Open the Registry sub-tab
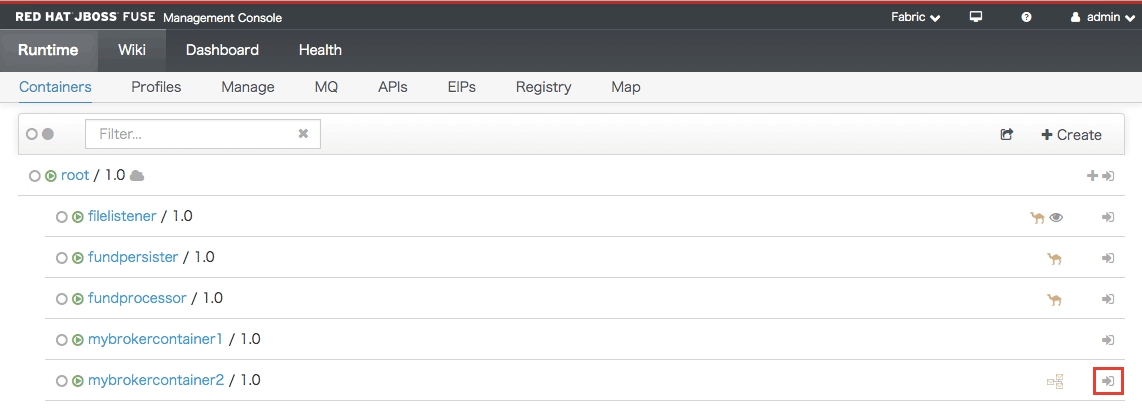 click(x=543, y=87)
